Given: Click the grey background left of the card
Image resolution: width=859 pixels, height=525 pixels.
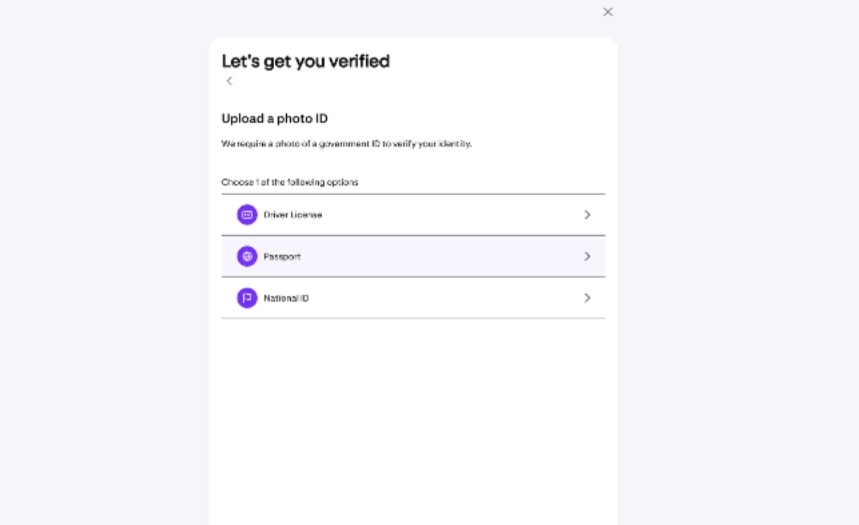Looking at the screenshot, I should tap(104, 263).
